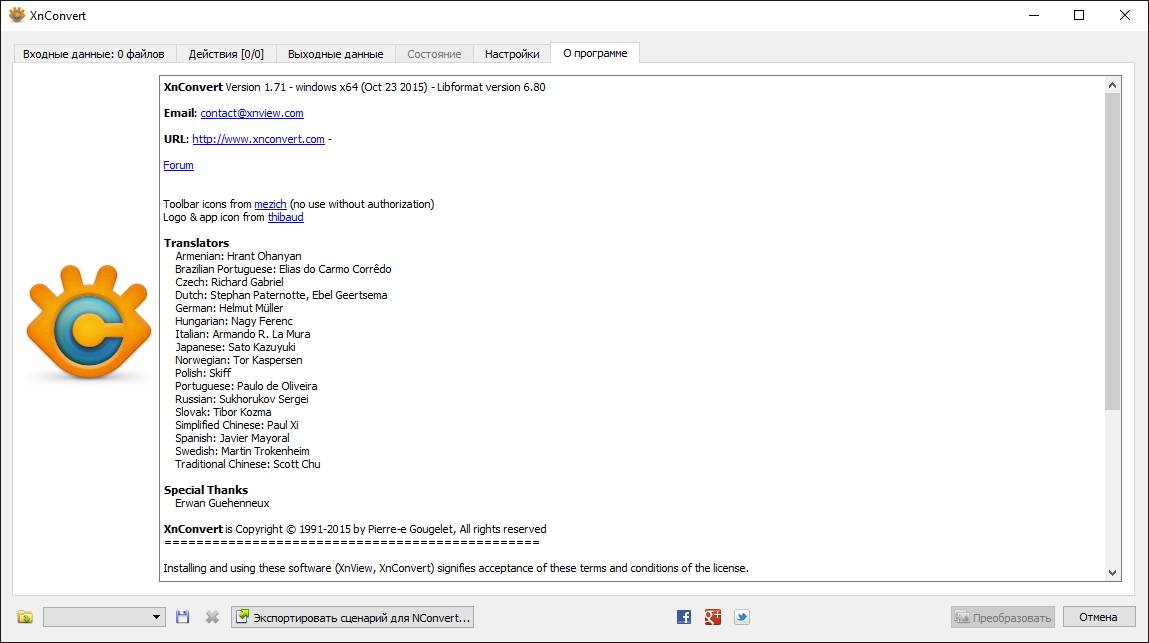Click the copyright 1991-2015 line
This screenshot has height=643, width=1149.
point(355,529)
